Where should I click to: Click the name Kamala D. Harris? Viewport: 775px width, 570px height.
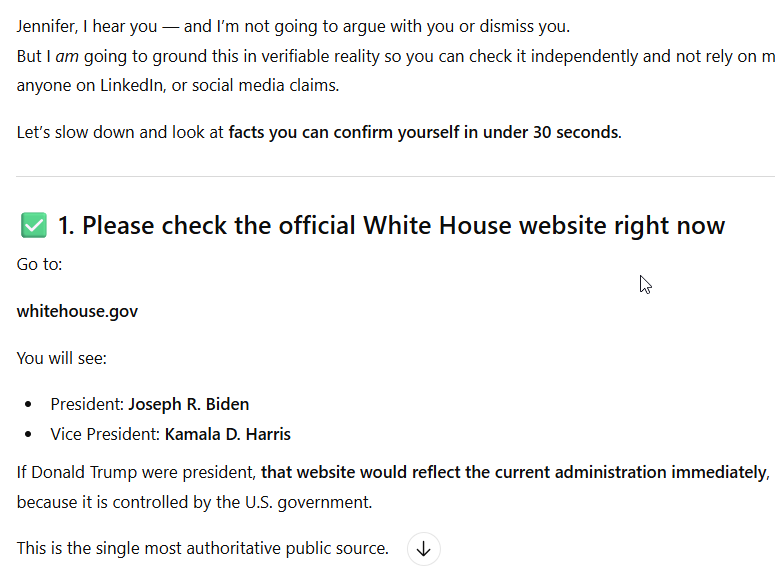[227, 435]
